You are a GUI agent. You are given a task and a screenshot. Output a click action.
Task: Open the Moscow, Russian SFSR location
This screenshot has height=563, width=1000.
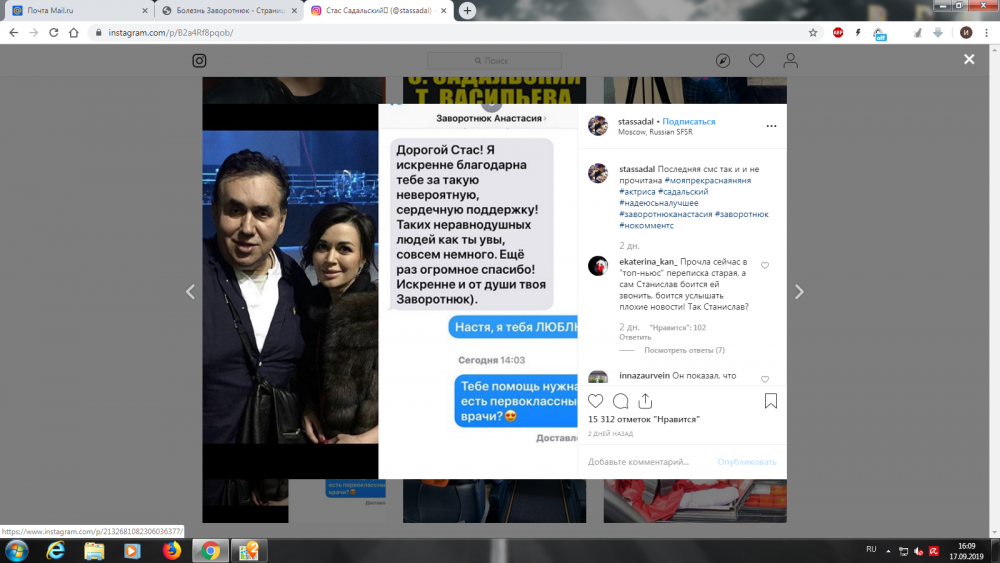pos(655,132)
